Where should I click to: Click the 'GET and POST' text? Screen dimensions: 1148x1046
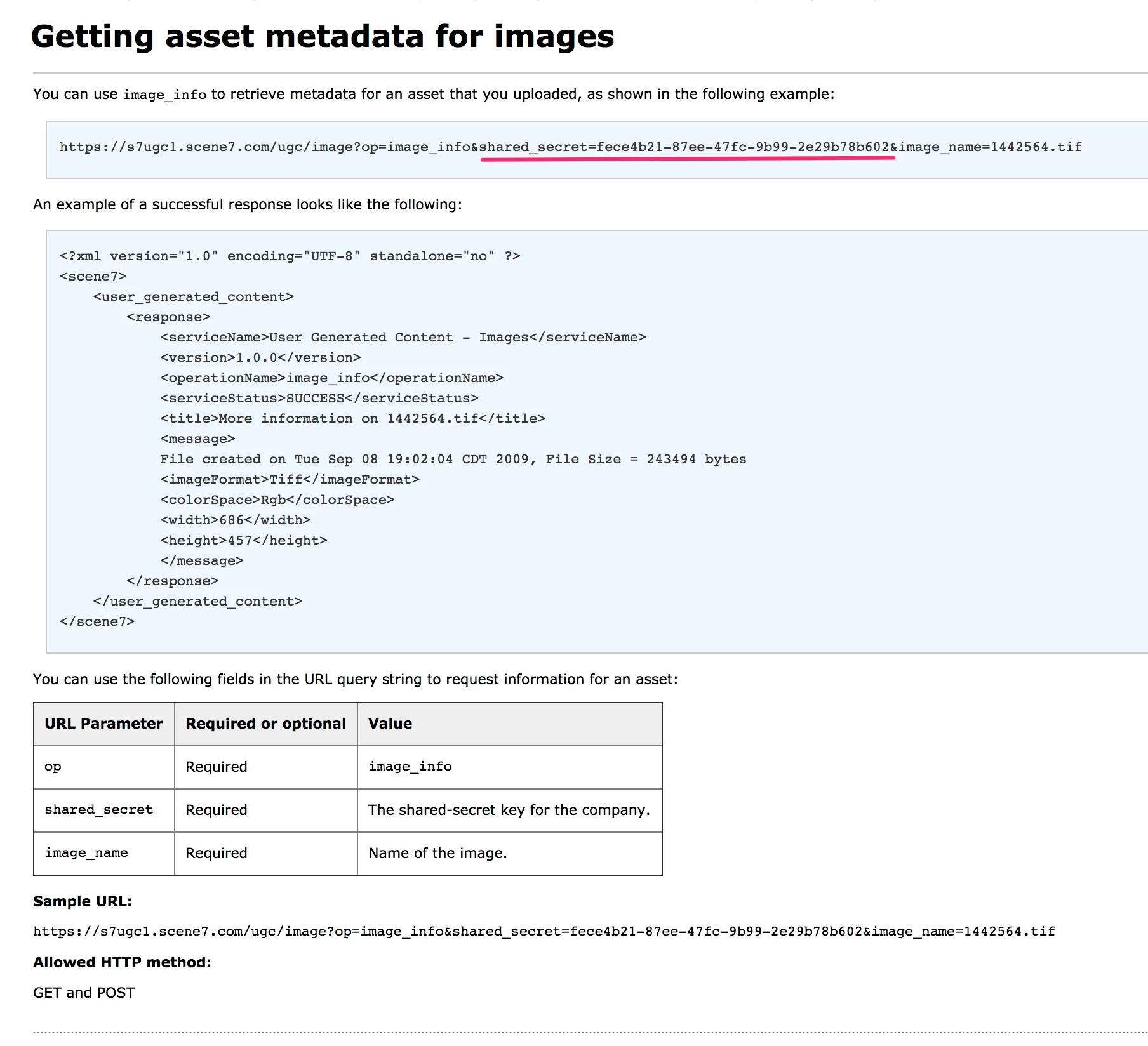point(84,993)
